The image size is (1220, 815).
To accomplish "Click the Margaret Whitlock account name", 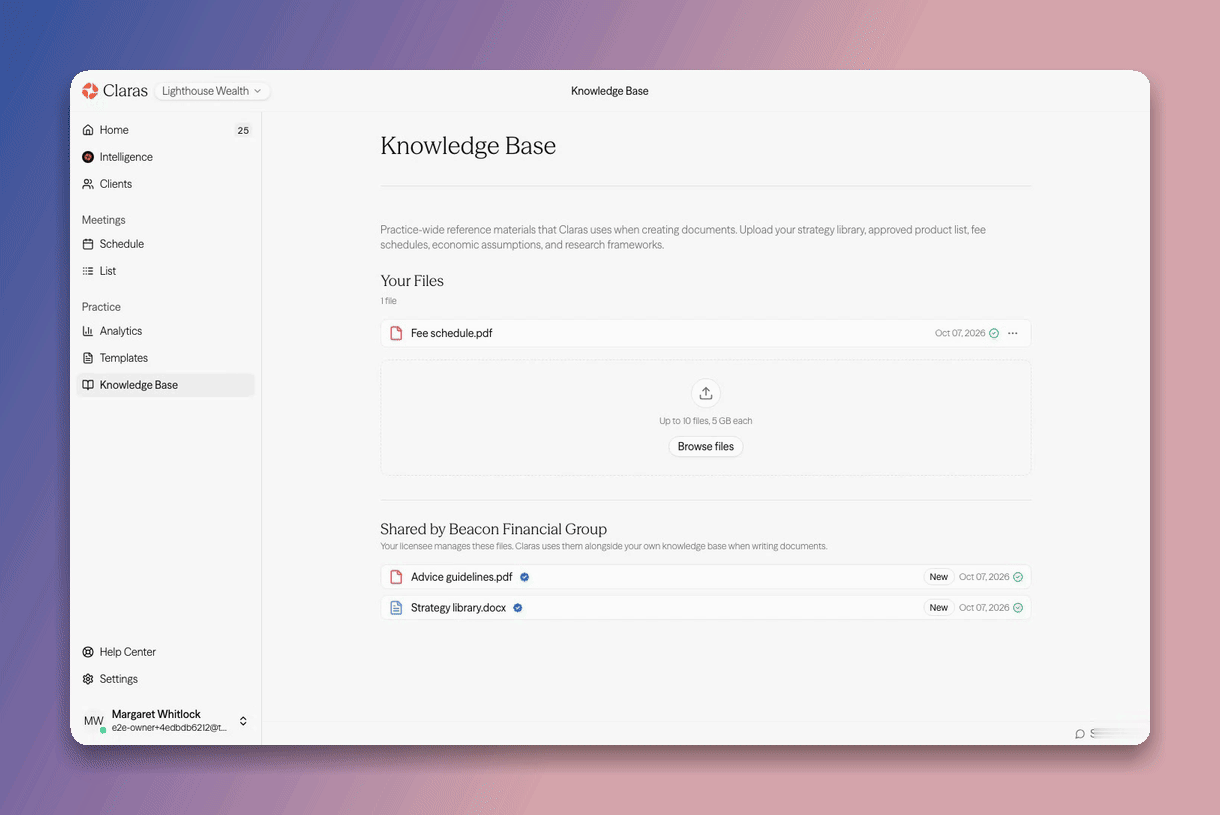I will point(156,714).
